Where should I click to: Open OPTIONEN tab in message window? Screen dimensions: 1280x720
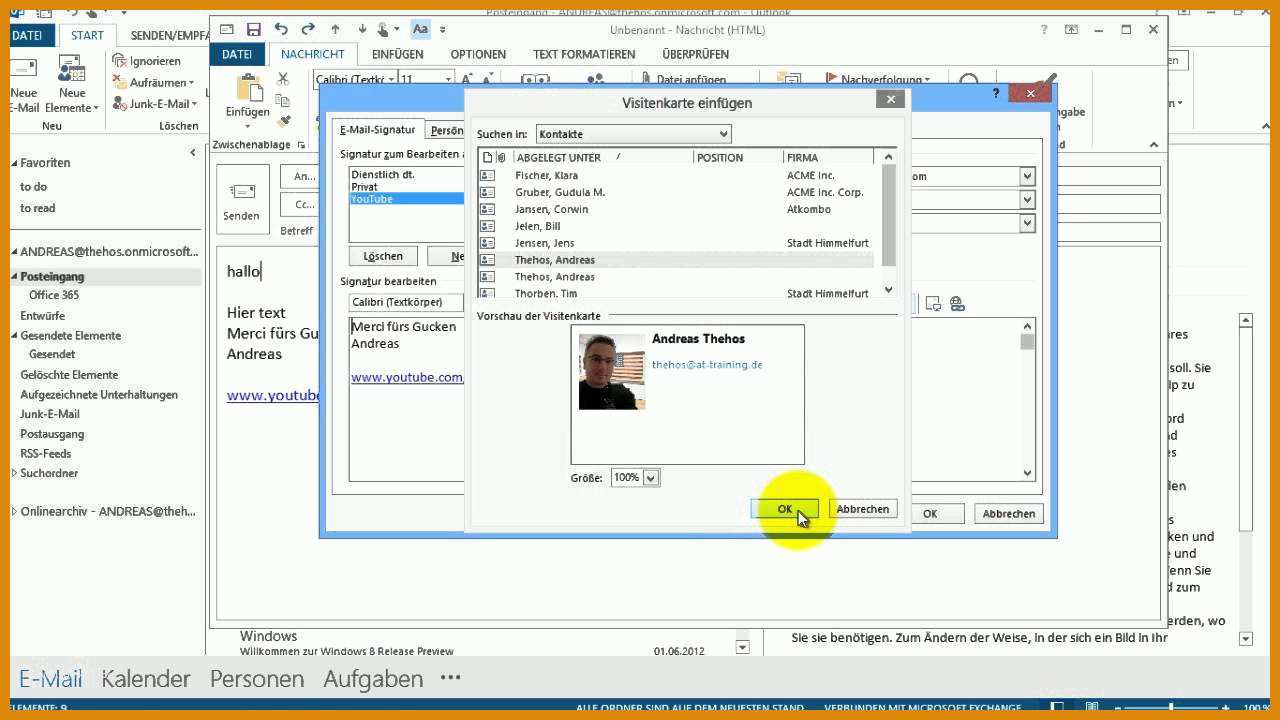(x=478, y=54)
